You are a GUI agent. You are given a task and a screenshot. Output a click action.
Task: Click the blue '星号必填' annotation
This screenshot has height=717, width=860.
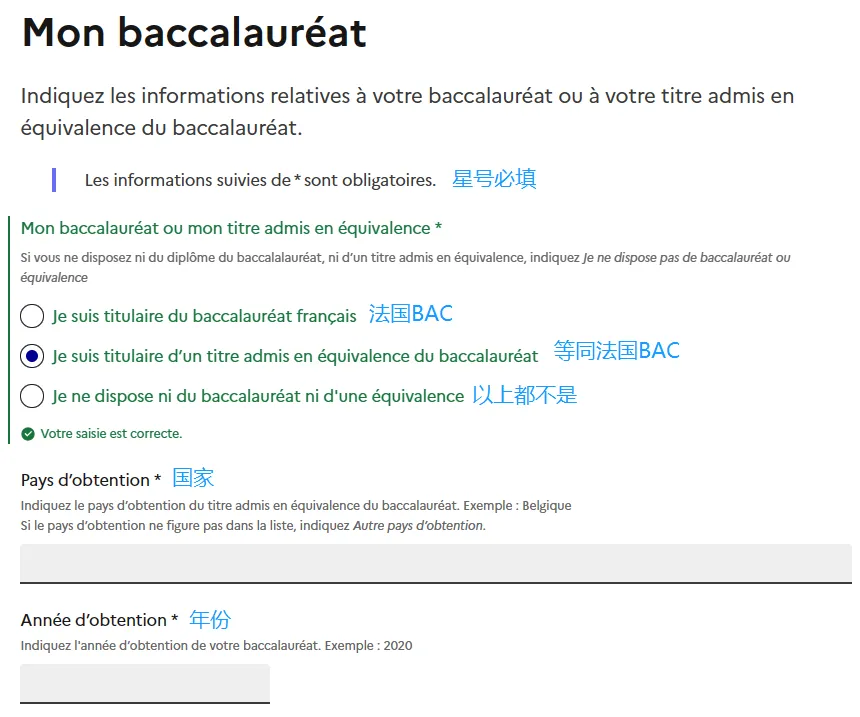[494, 179]
